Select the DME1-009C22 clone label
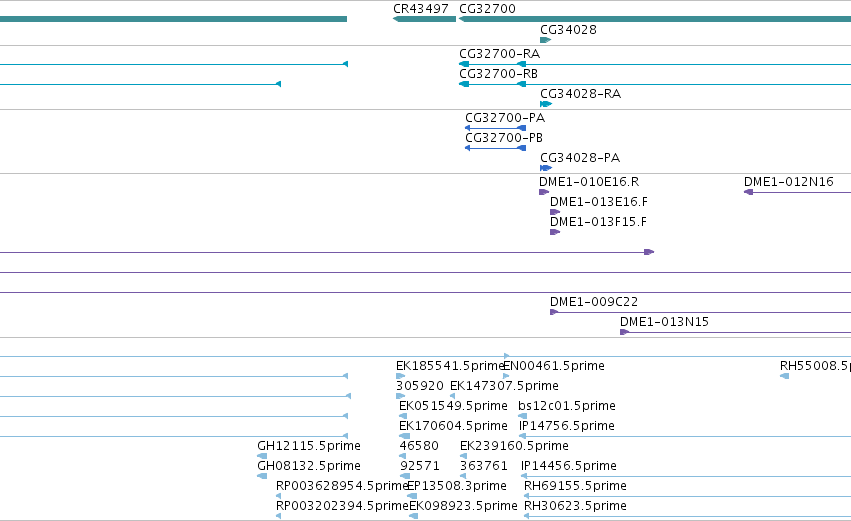 coord(594,302)
